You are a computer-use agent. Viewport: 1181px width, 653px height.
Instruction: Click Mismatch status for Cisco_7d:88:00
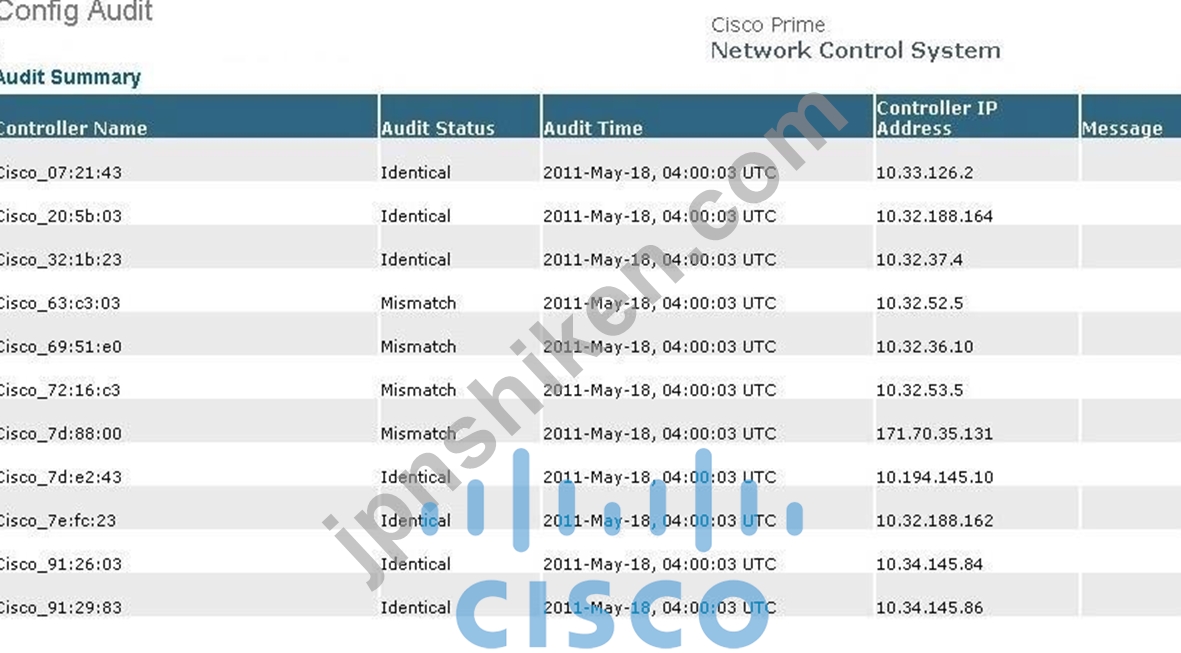click(x=418, y=435)
